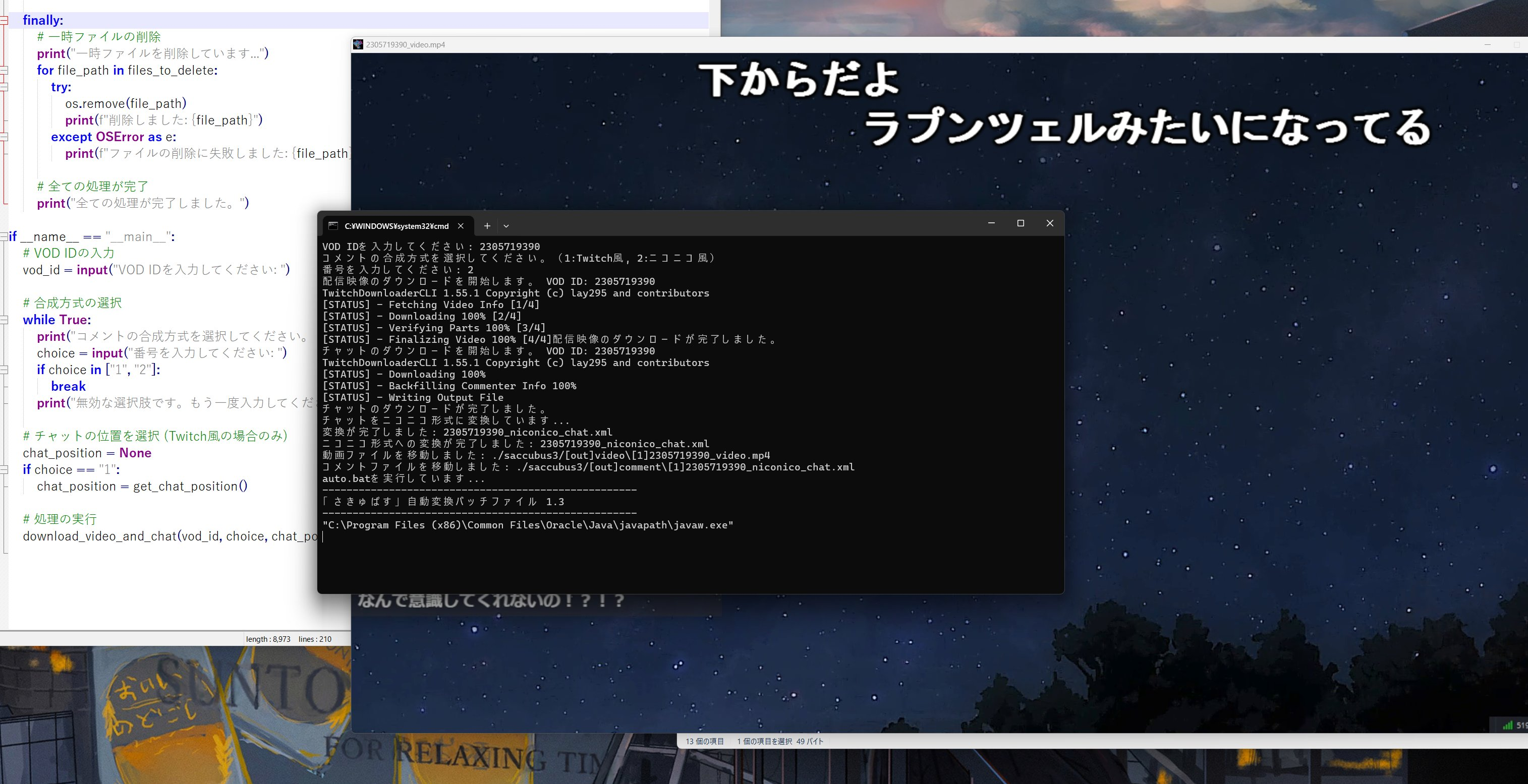Maximize the terminal window
Screen dimensions: 1528x784
(1020, 223)
